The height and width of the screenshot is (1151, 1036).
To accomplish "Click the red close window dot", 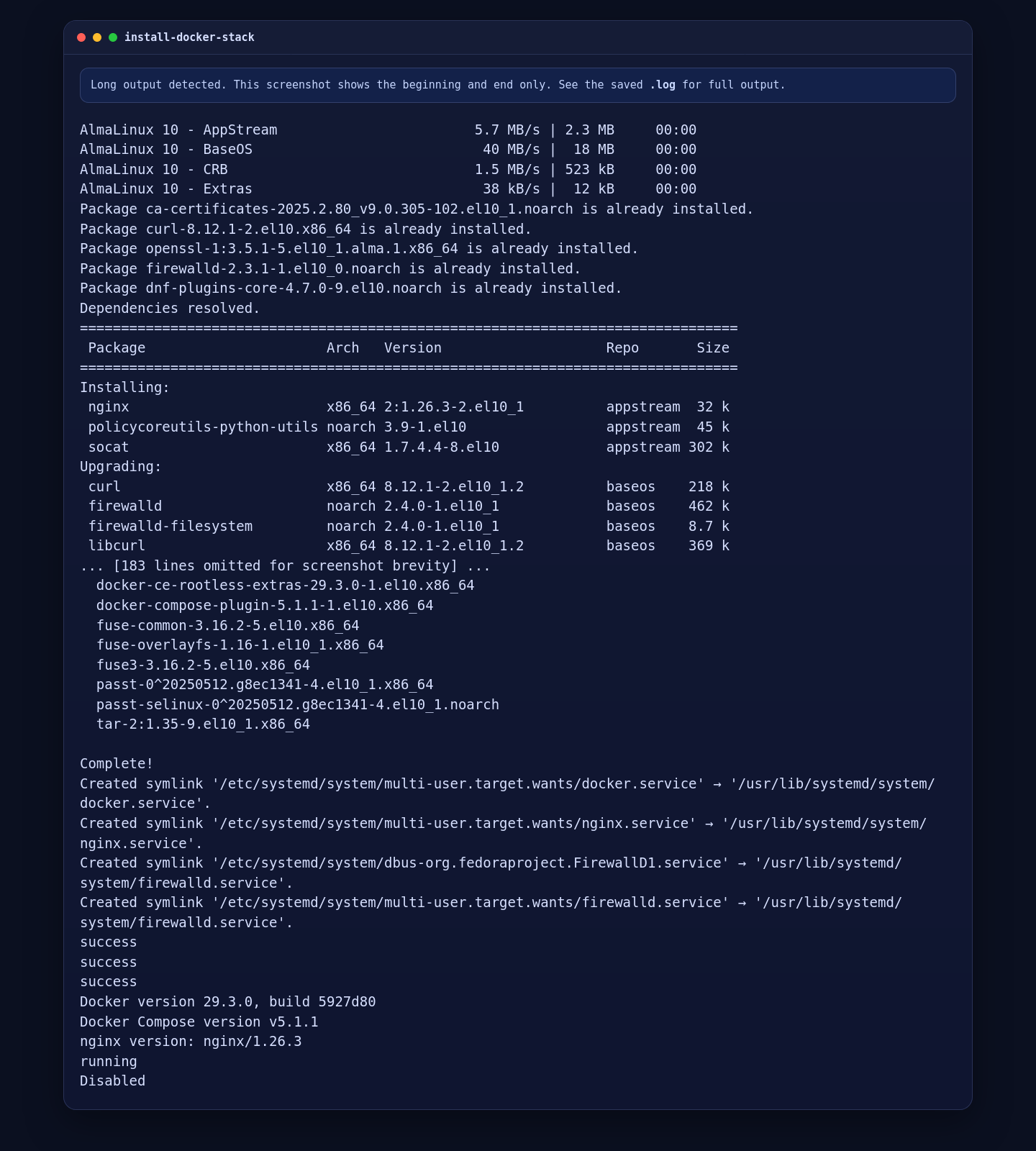I will click(x=81, y=37).
